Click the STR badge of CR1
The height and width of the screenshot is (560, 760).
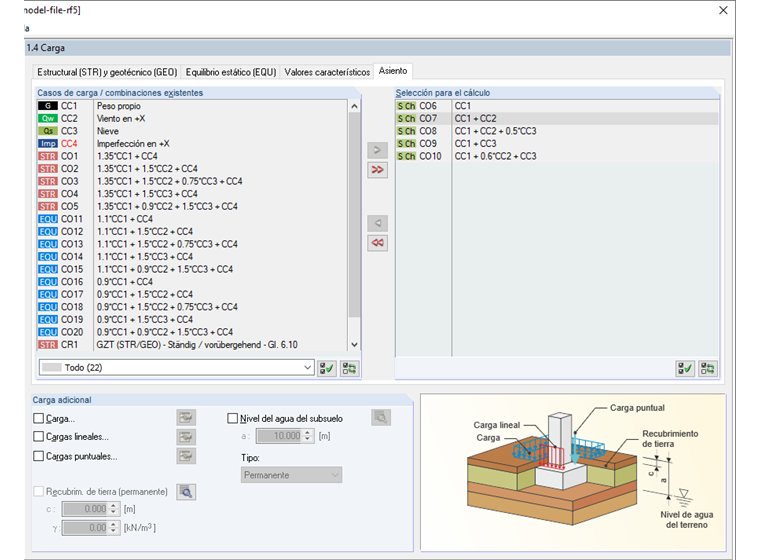pos(48,345)
